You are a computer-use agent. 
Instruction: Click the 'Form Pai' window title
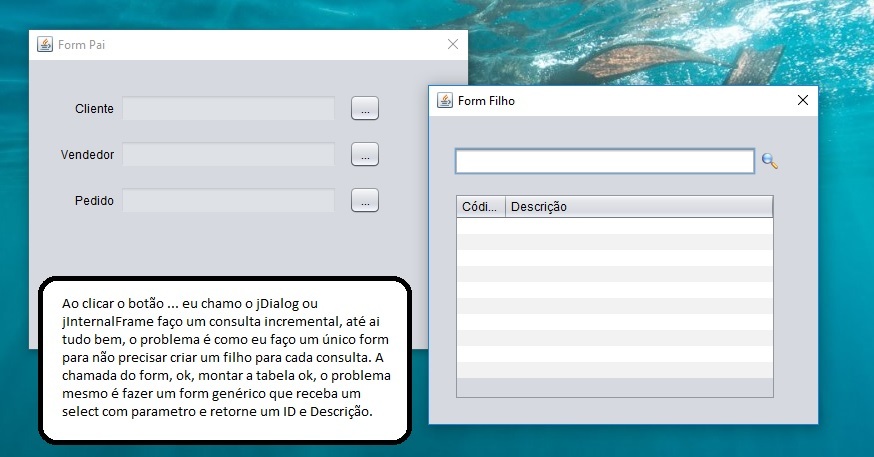tap(81, 45)
